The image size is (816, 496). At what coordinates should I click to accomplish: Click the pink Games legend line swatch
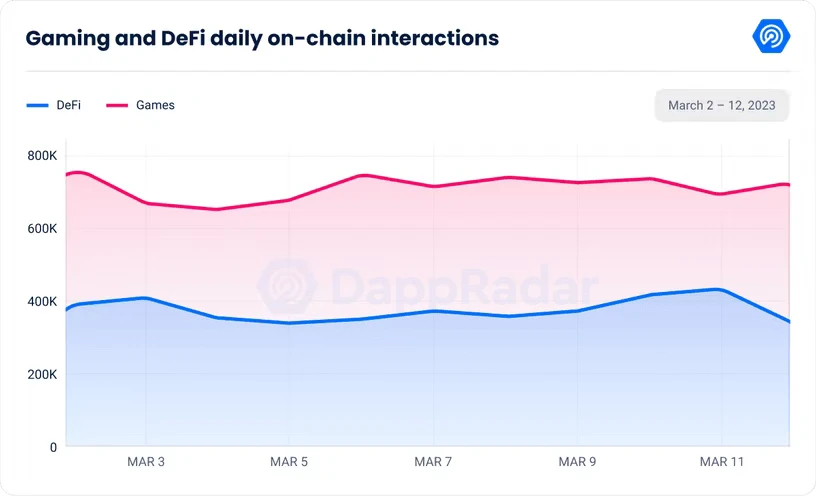tap(117, 105)
